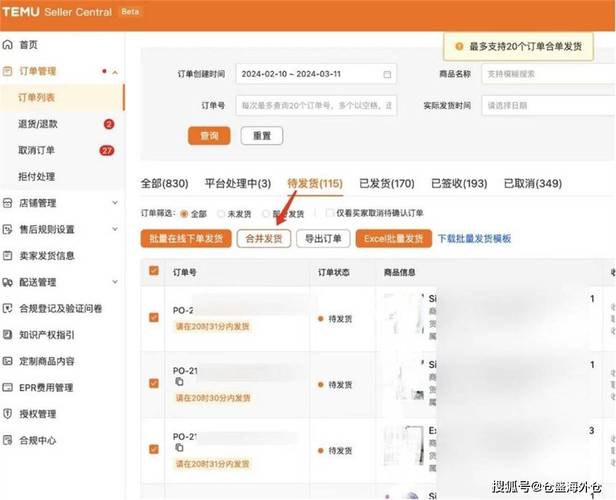The width and height of the screenshot is (616, 500).
Task: Uncheck checkbox for order due in 20时30分
Action: tap(154, 383)
